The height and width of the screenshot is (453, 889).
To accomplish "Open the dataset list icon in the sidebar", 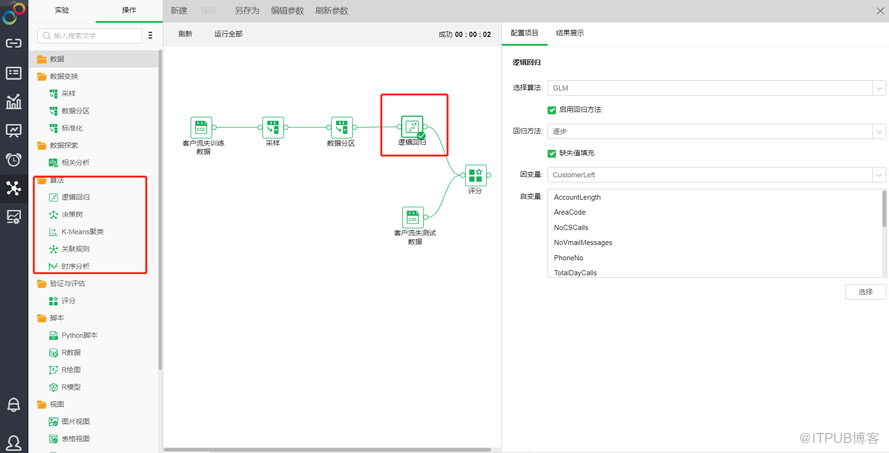I will pos(14,73).
